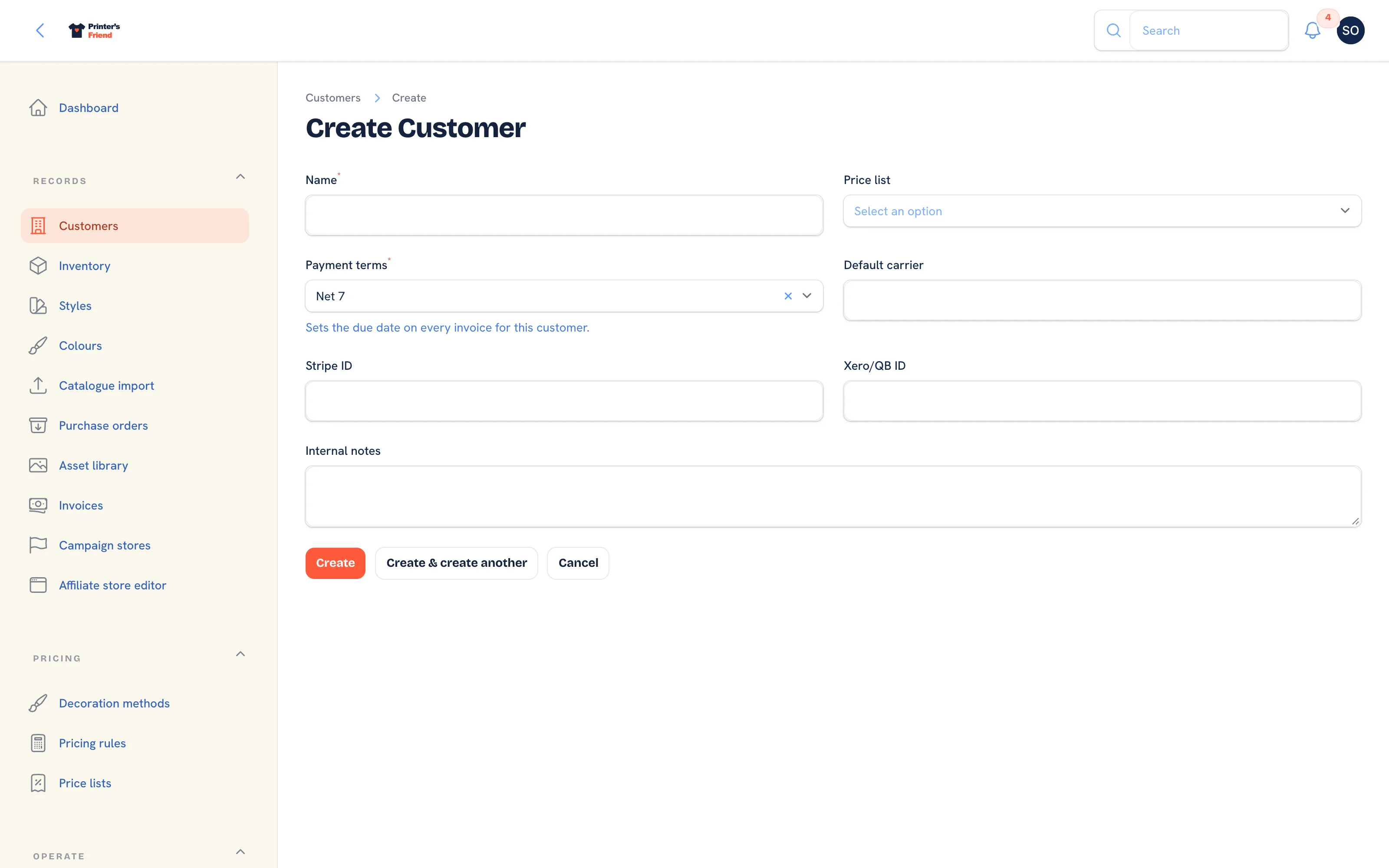
Task: Click the Invoices banknote icon
Action: click(x=38, y=505)
